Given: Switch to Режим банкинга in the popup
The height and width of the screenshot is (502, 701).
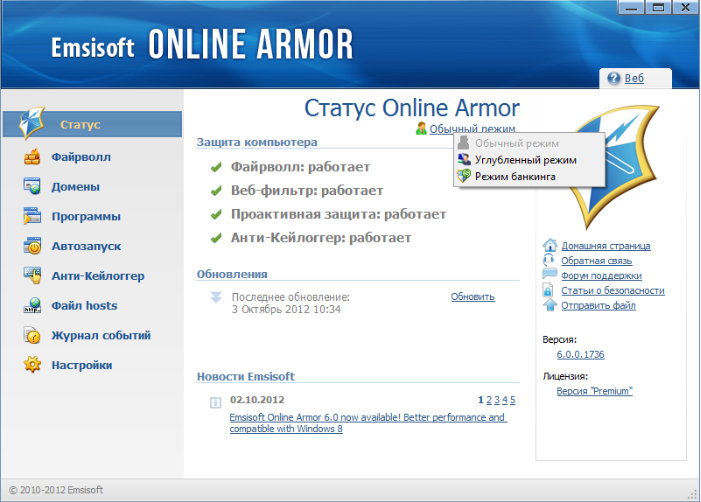Looking at the screenshot, I should [x=529, y=177].
